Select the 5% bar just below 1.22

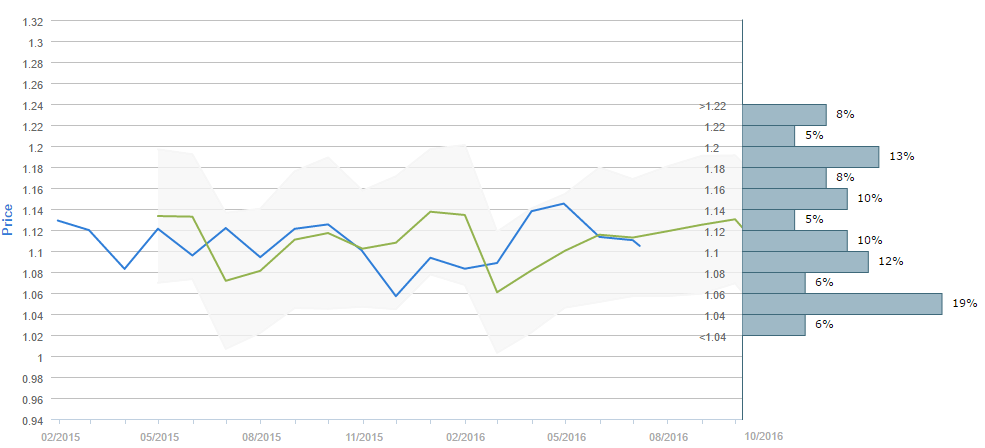coord(769,136)
